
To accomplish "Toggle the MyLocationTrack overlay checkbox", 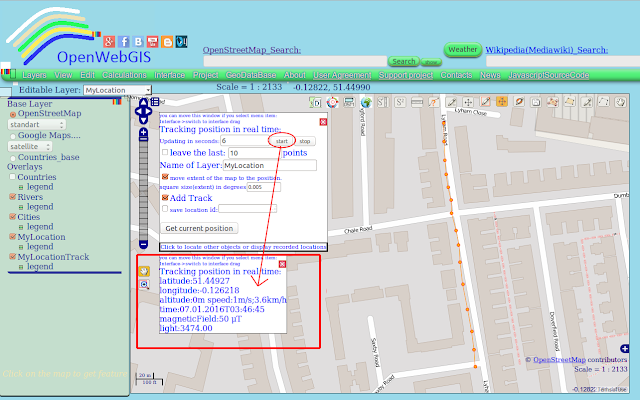I will click(13, 257).
